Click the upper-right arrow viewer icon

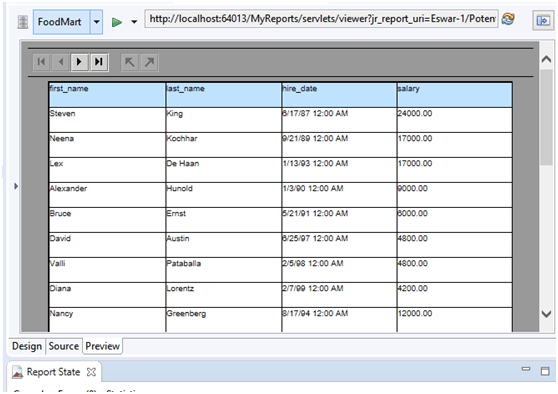tap(149, 62)
